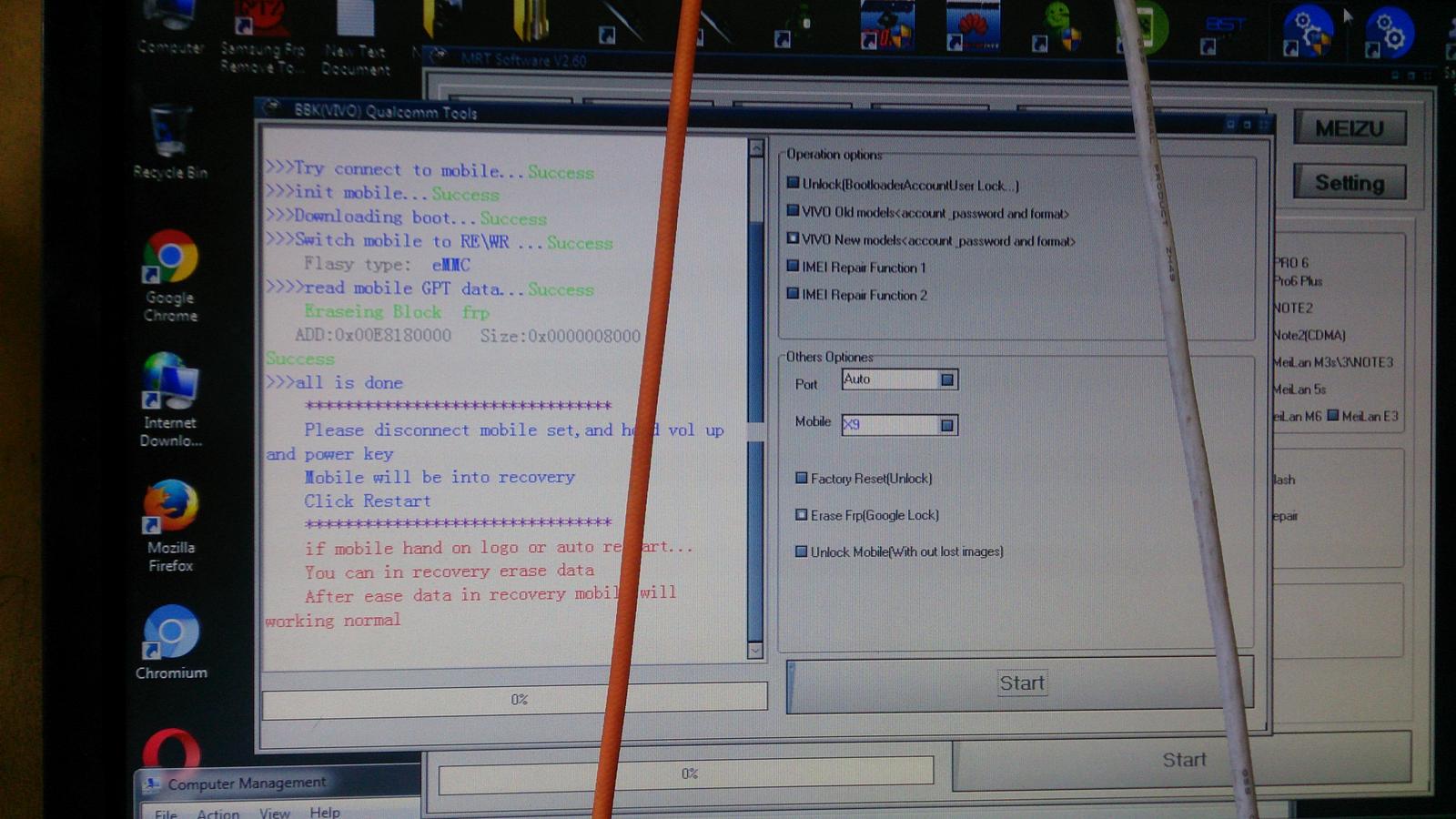Click inside the Mobile X9 text field

pos(890,425)
